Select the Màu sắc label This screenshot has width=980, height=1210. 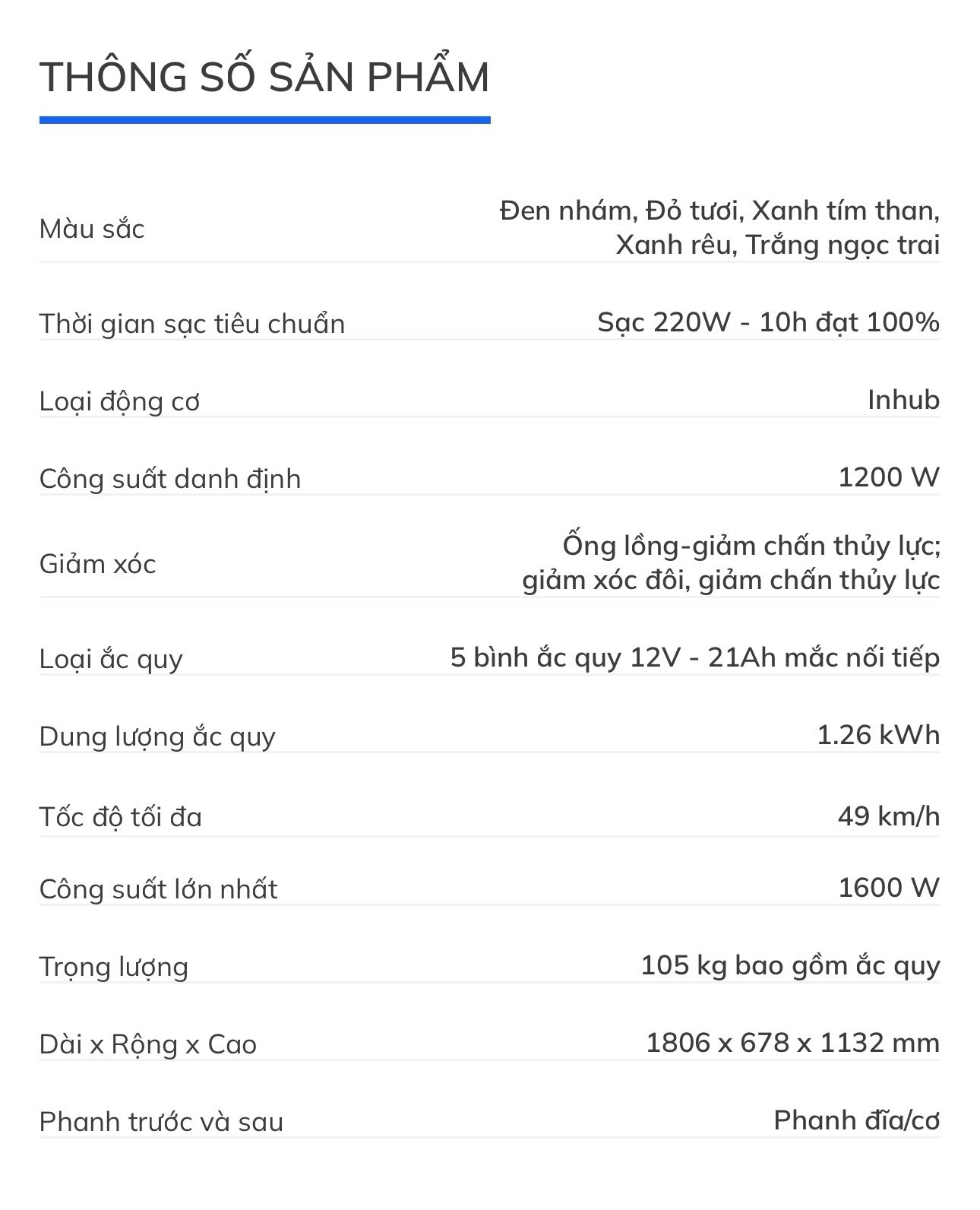pos(92,229)
